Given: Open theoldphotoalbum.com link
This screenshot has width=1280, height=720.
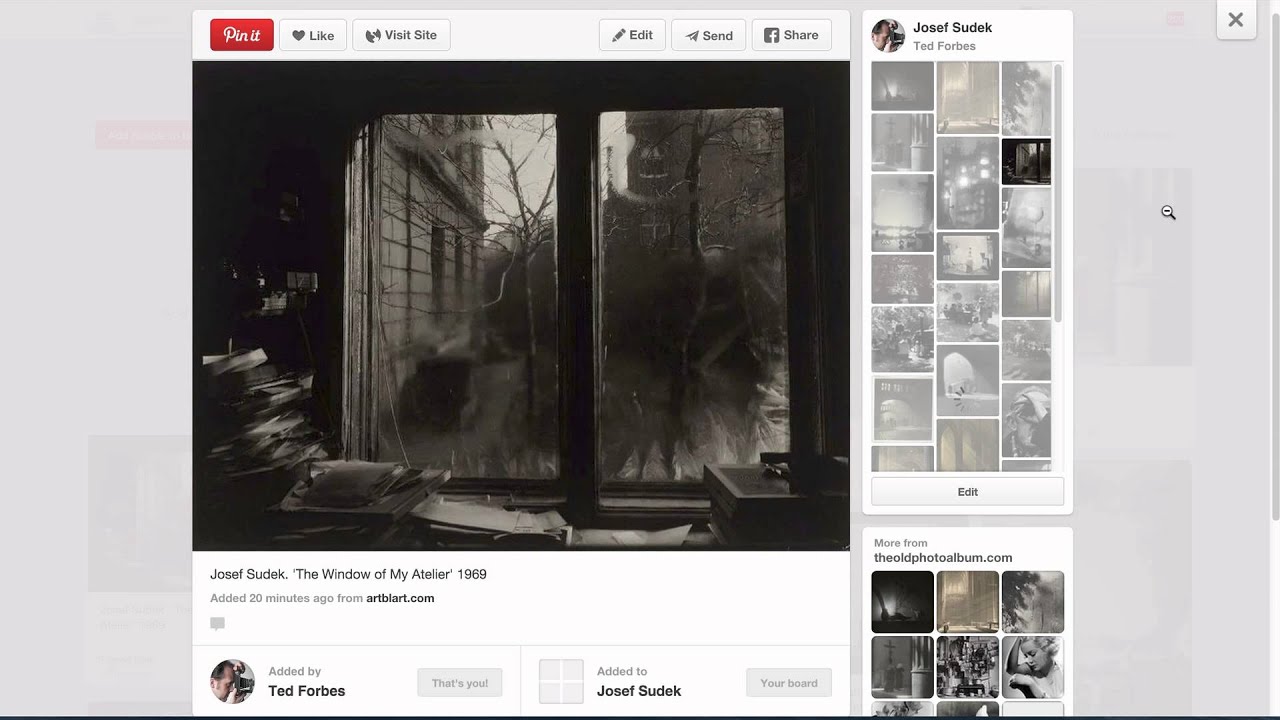Looking at the screenshot, I should [943, 558].
